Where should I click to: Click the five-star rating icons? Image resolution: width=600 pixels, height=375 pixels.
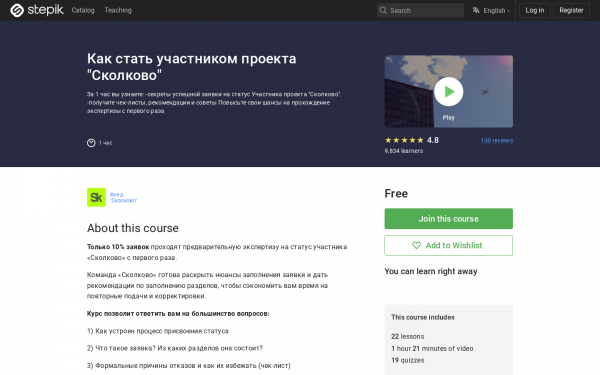point(404,140)
